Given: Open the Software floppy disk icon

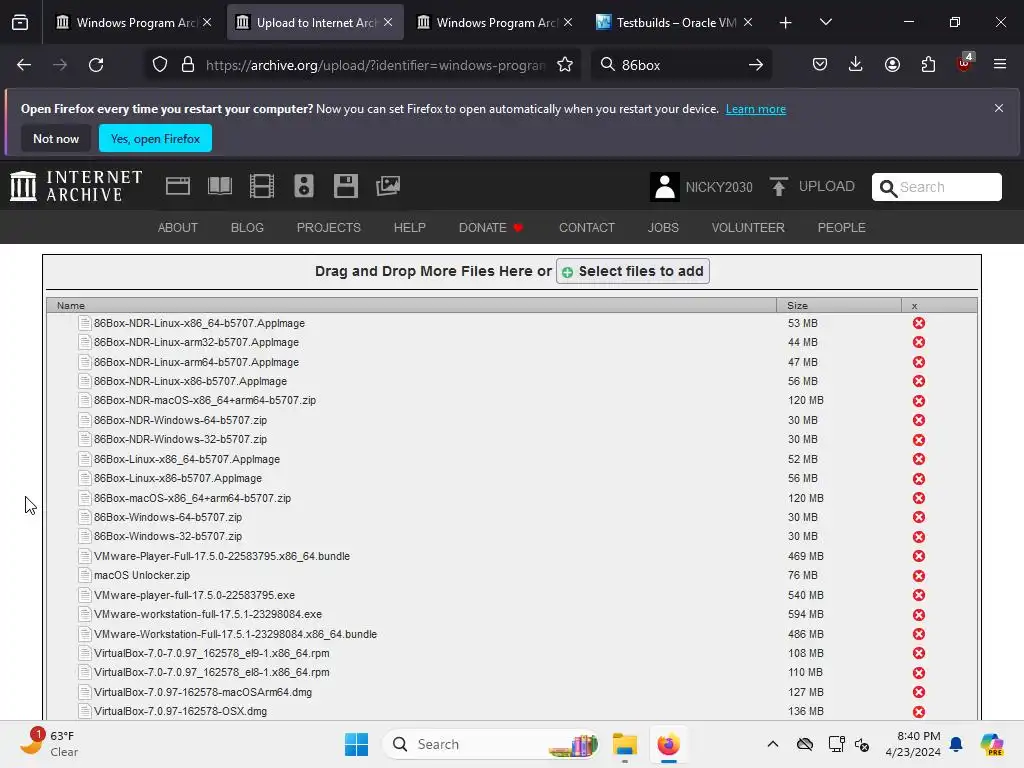Looking at the screenshot, I should [345, 186].
